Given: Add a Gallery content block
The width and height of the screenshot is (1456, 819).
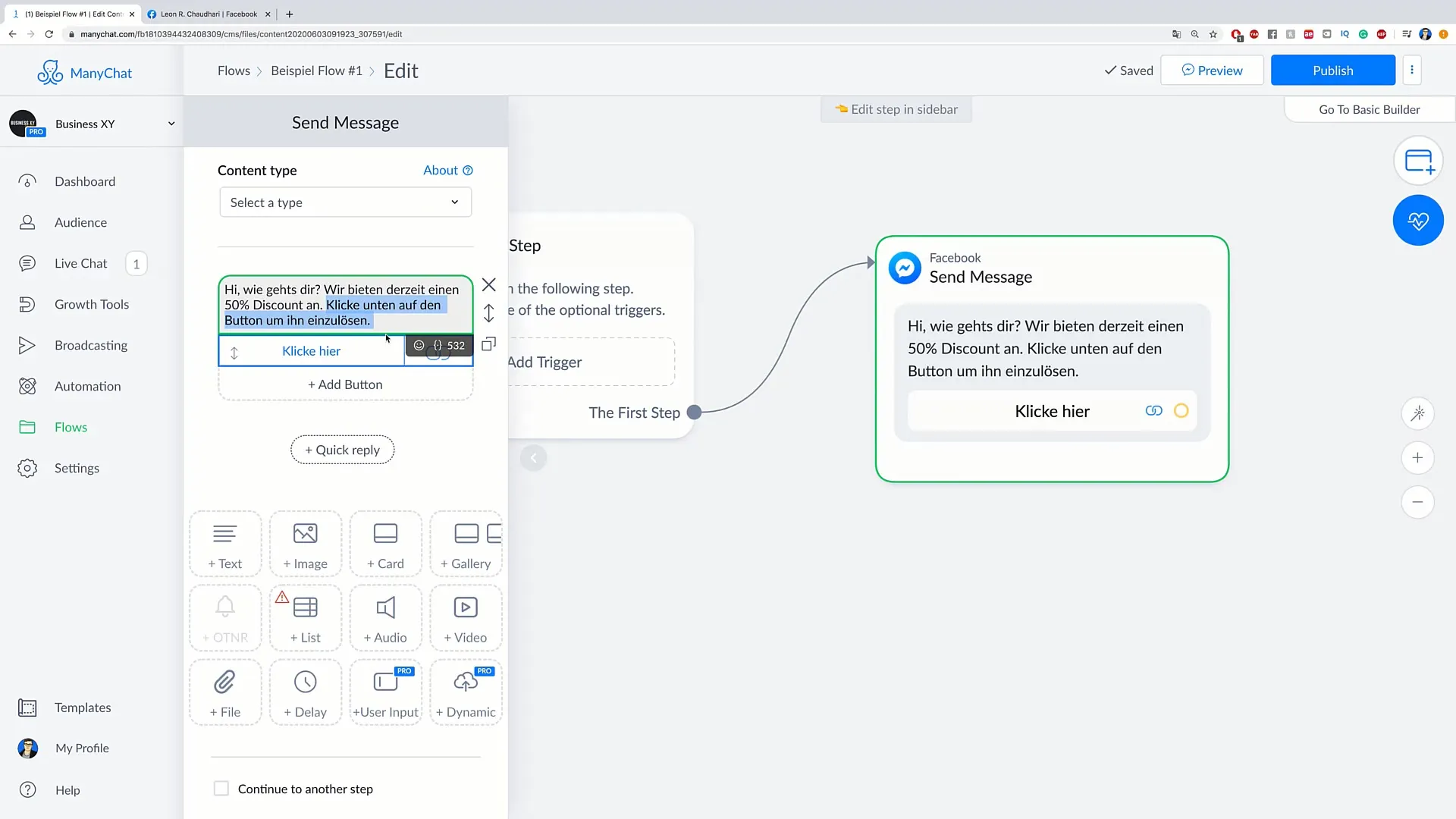Looking at the screenshot, I should click(x=466, y=544).
